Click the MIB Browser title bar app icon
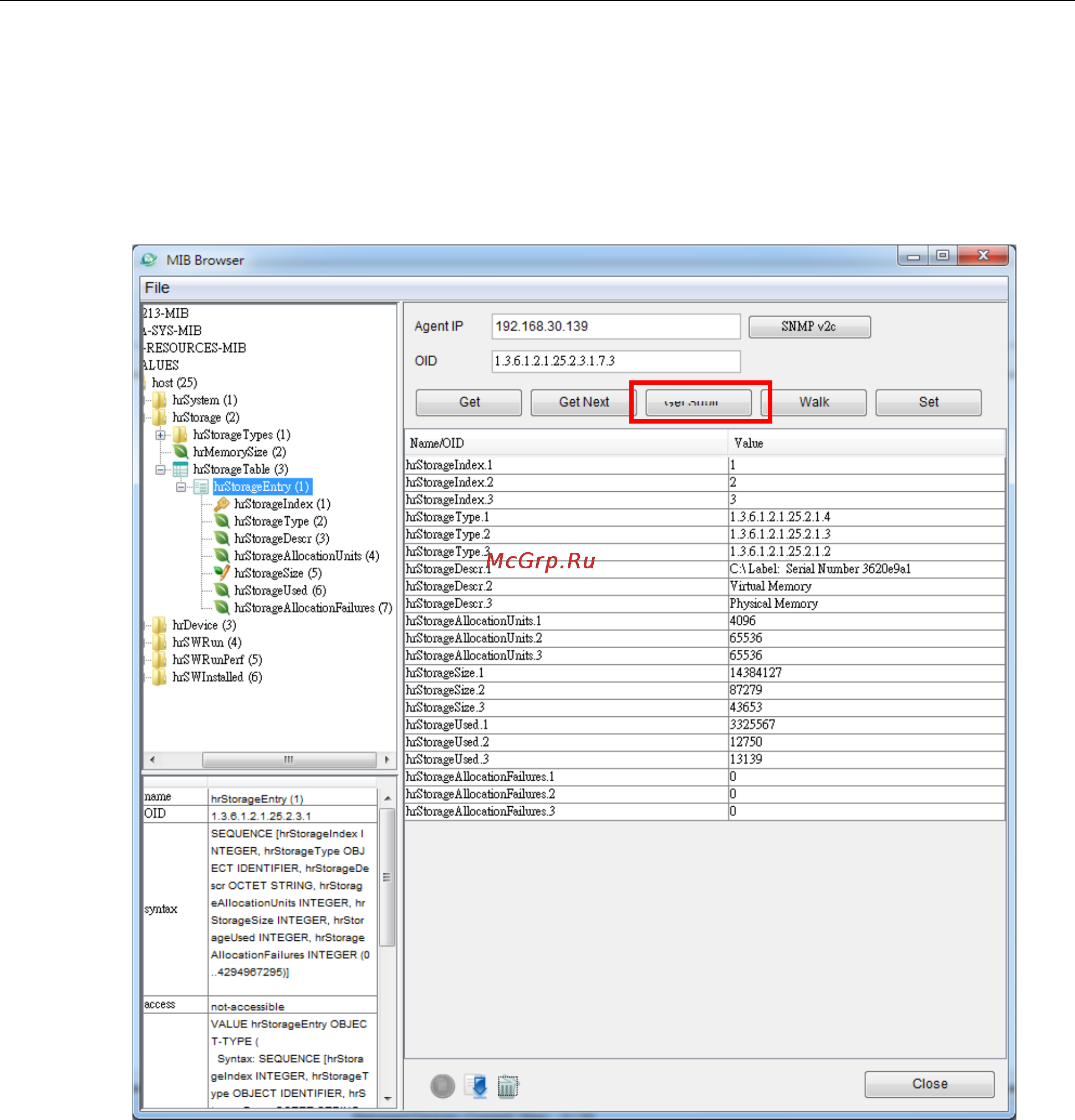The height and width of the screenshot is (1120, 1075). [149, 260]
